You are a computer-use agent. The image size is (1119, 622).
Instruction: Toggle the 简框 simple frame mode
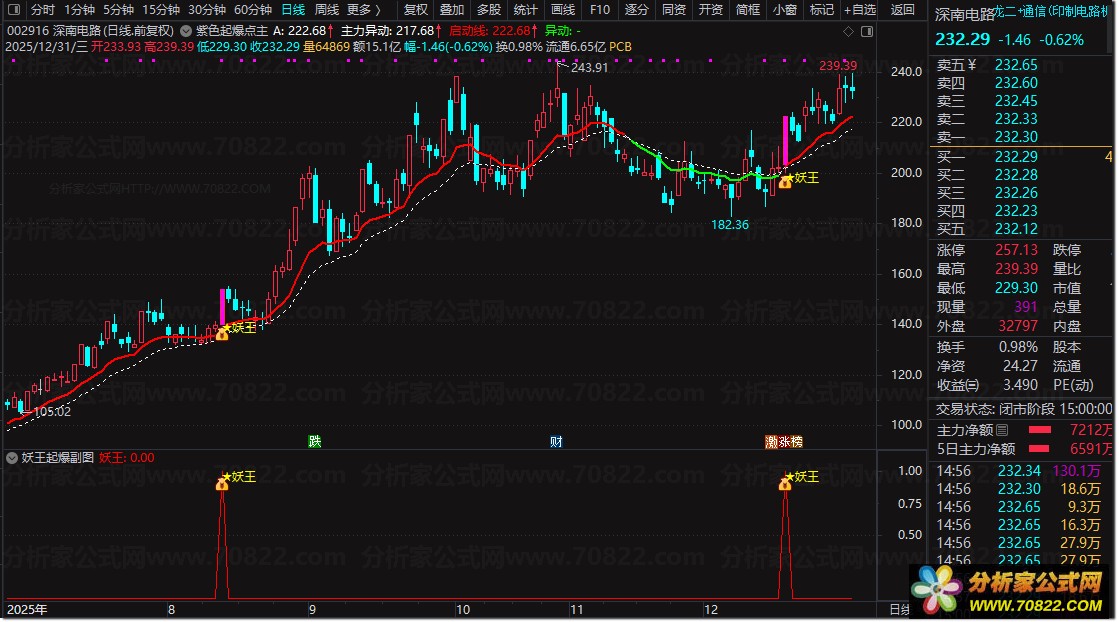748,10
